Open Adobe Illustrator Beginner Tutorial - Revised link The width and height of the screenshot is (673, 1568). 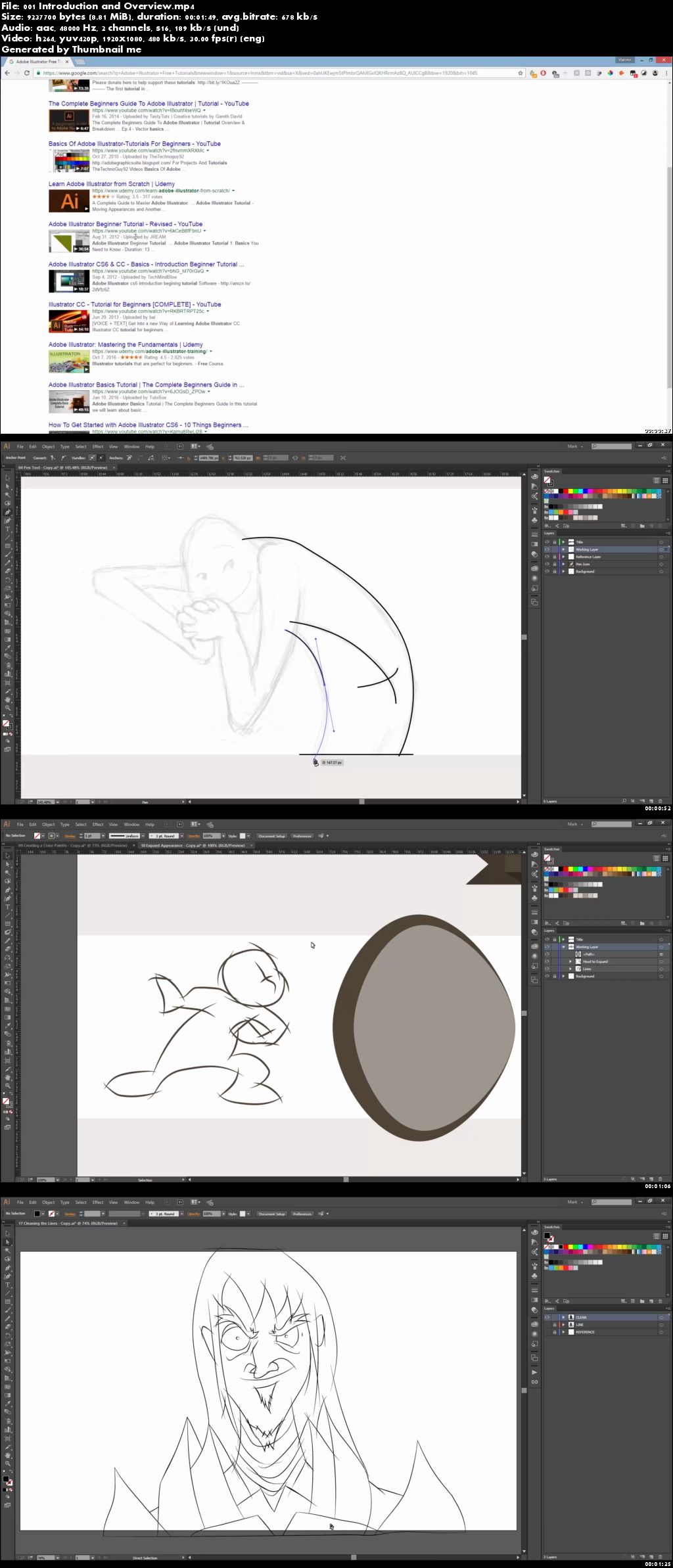pos(126,224)
